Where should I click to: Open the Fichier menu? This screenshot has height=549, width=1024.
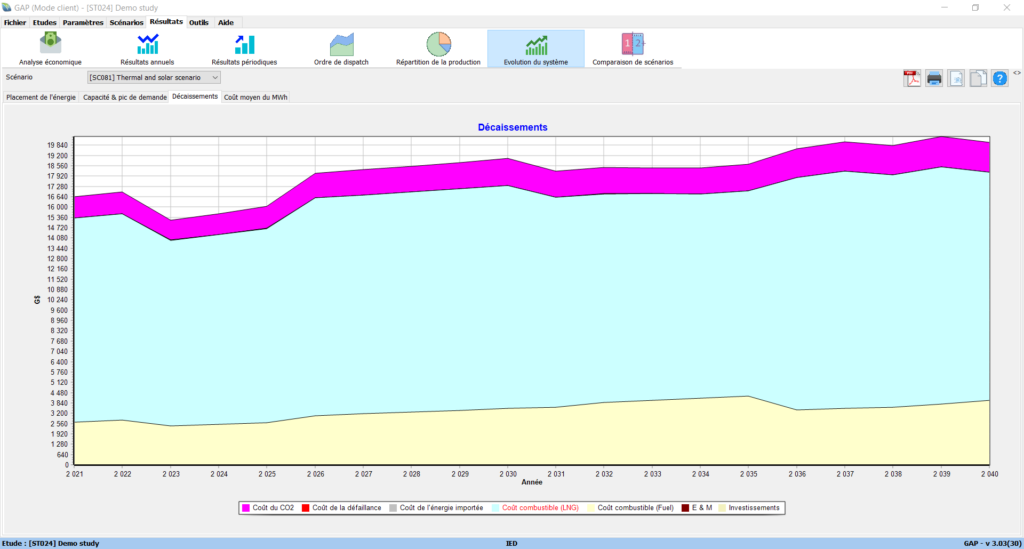pos(15,22)
